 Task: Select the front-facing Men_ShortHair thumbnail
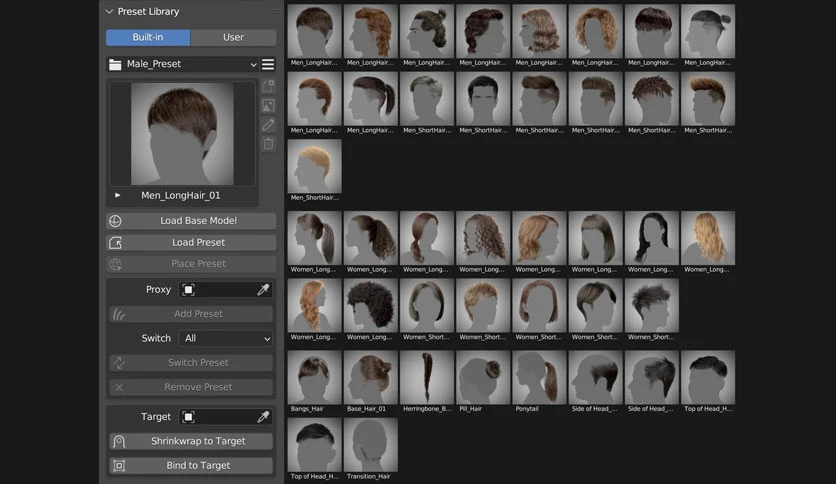[x=483, y=99]
